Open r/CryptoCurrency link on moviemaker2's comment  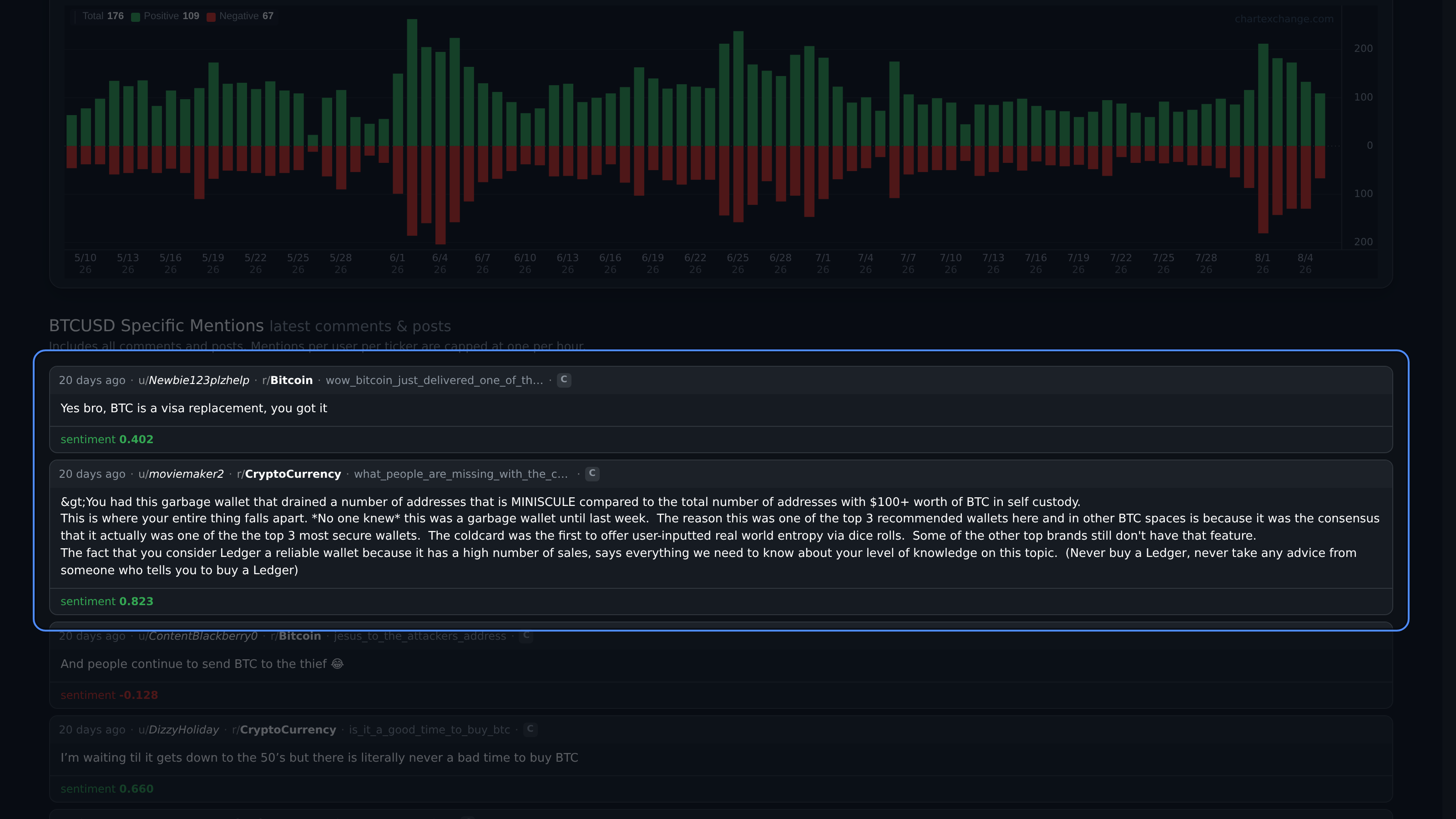pyautogui.click(x=289, y=474)
